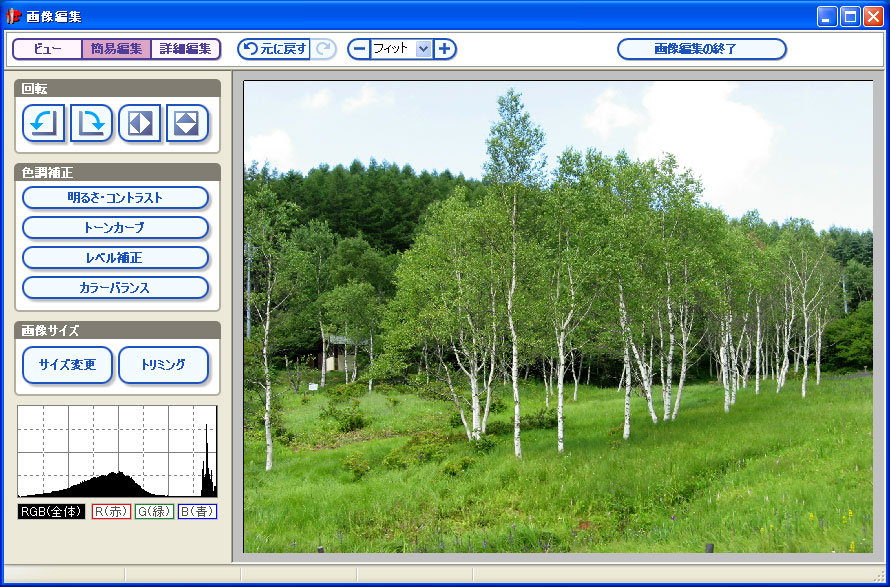
Task: Click the histogram graph
Action: (117, 451)
